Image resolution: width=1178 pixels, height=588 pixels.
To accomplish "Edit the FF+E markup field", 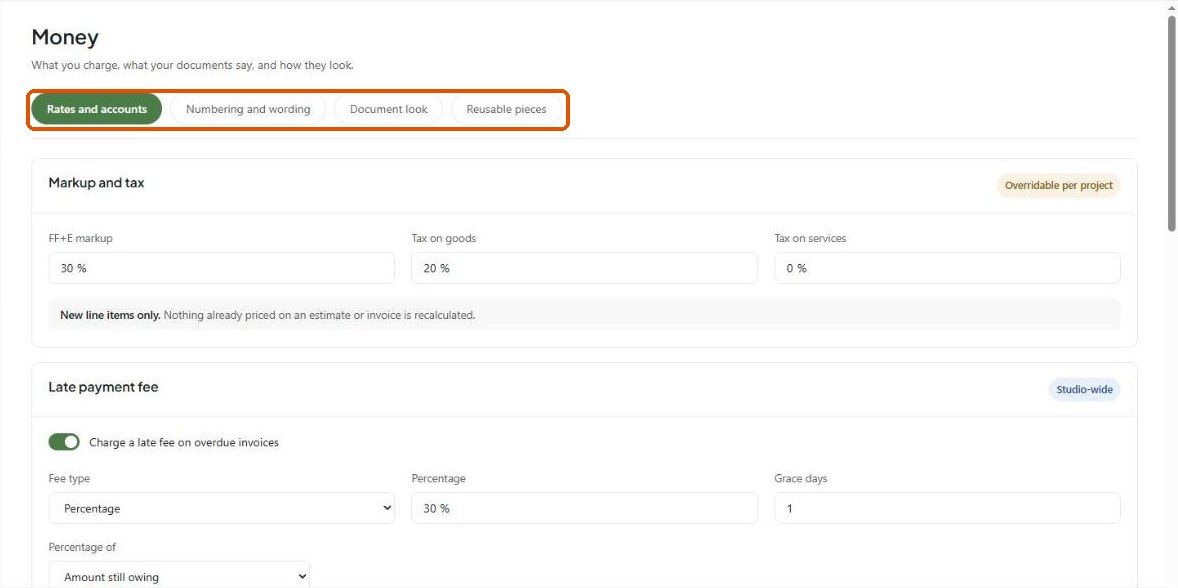I will (222, 268).
